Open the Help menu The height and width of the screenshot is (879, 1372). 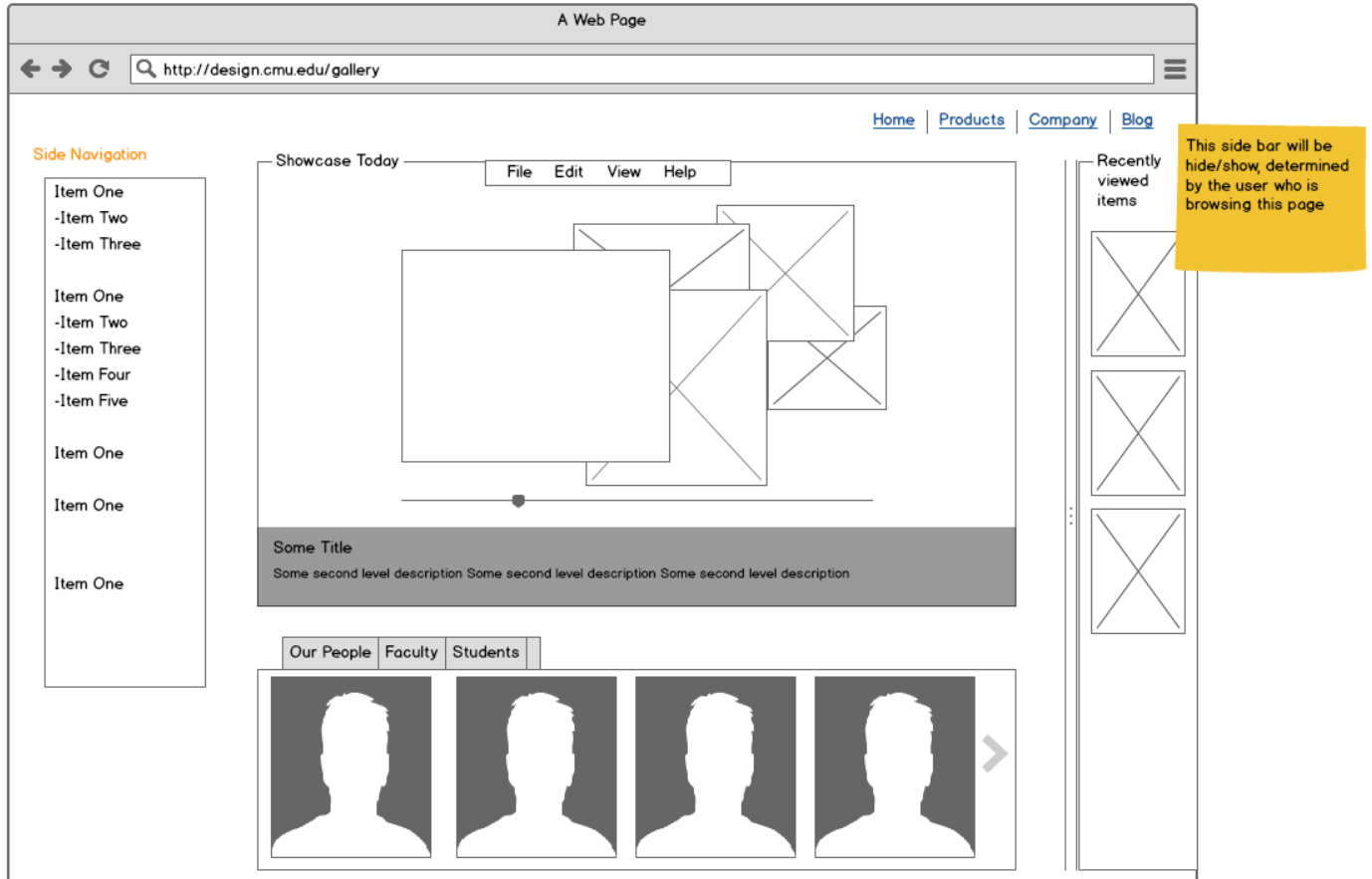tap(680, 172)
